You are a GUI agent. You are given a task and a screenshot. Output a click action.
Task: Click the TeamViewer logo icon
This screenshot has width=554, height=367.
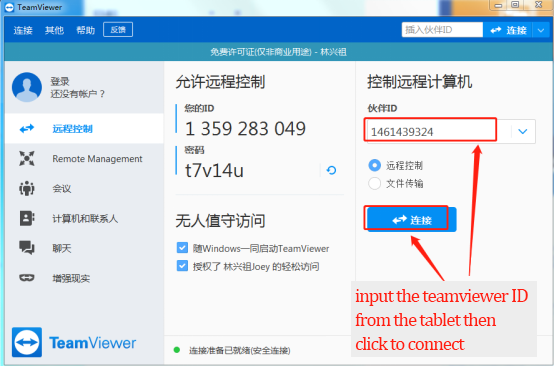click(x=27, y=342)
